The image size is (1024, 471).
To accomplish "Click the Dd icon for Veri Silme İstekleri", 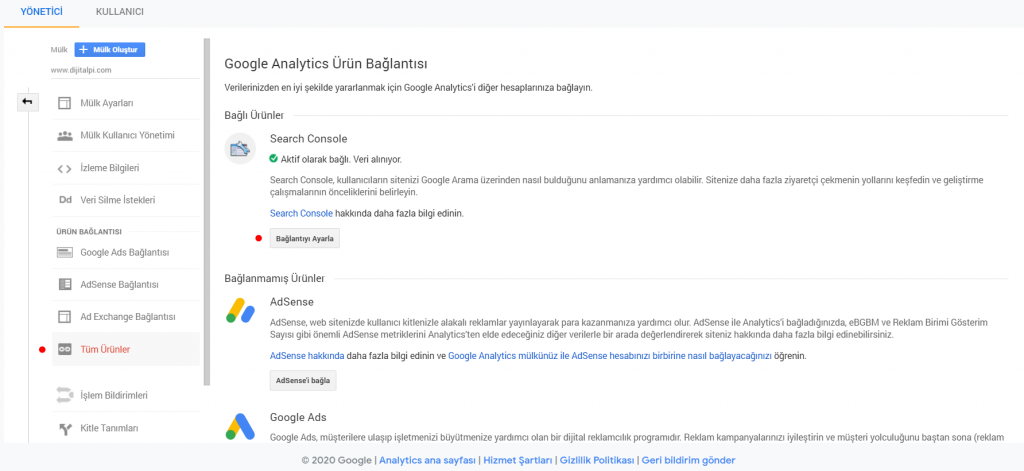I will pyautogui.click(x=64, y=200).
